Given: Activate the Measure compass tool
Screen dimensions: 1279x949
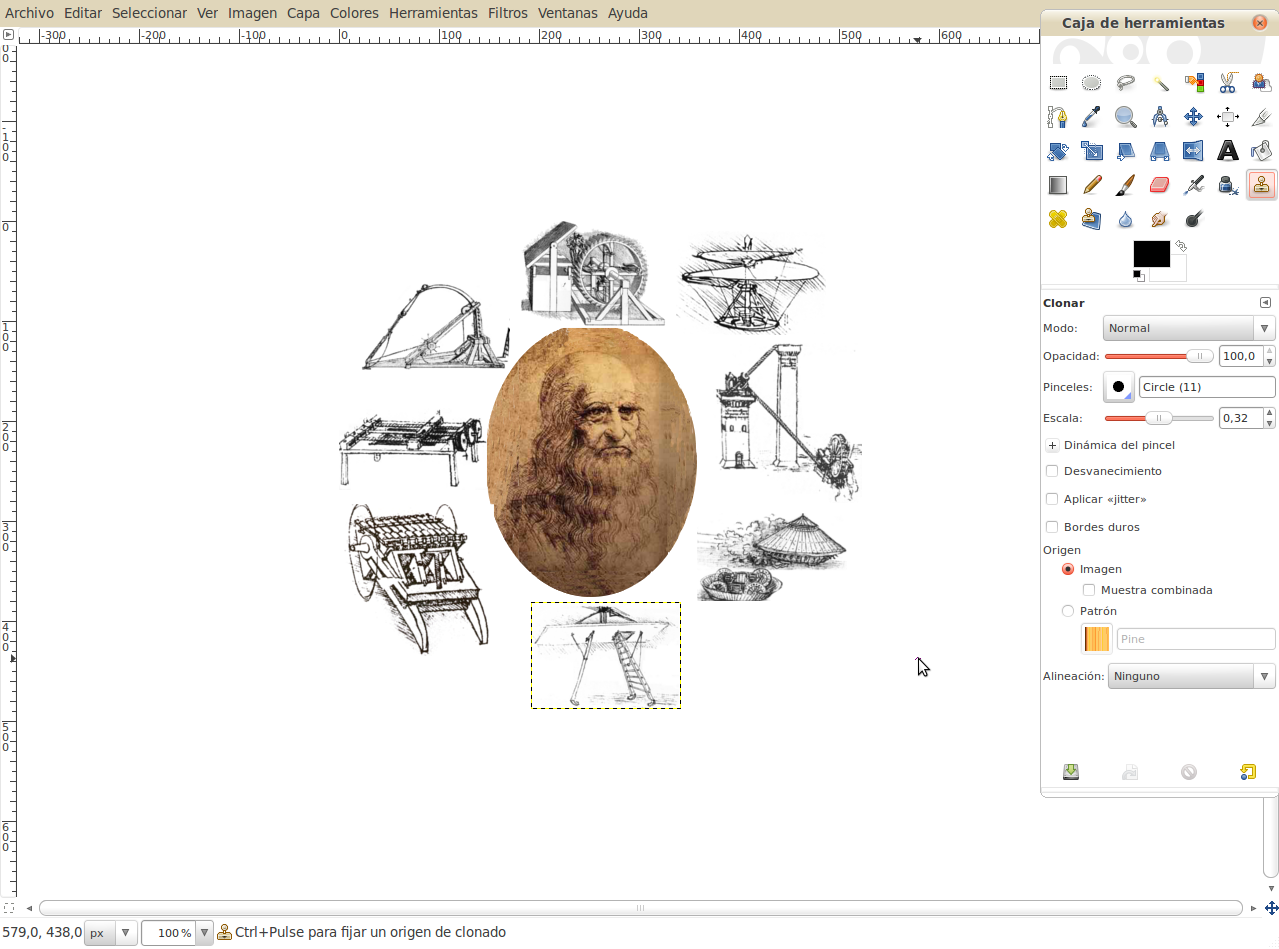Looking at the screenshot, I should click(1160, 116).
